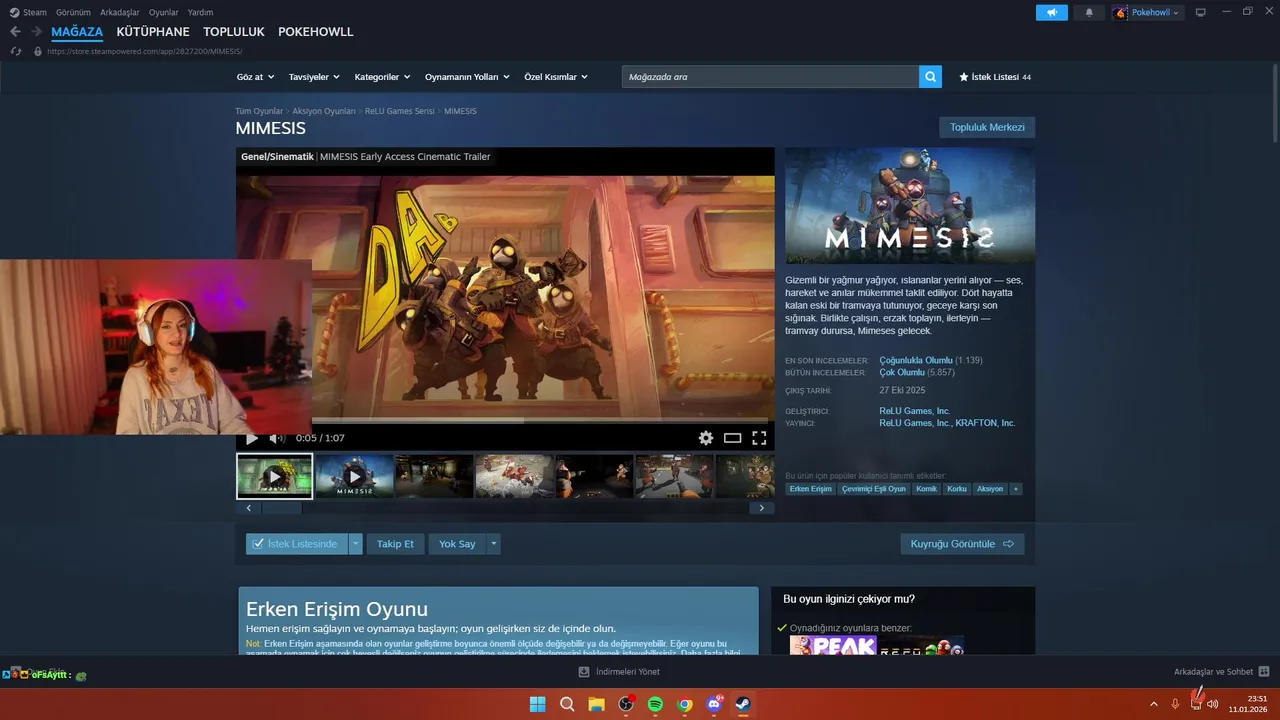
Task: Open the Özel Kısımlar dropdown menu
Action: [x=556, y=77]
